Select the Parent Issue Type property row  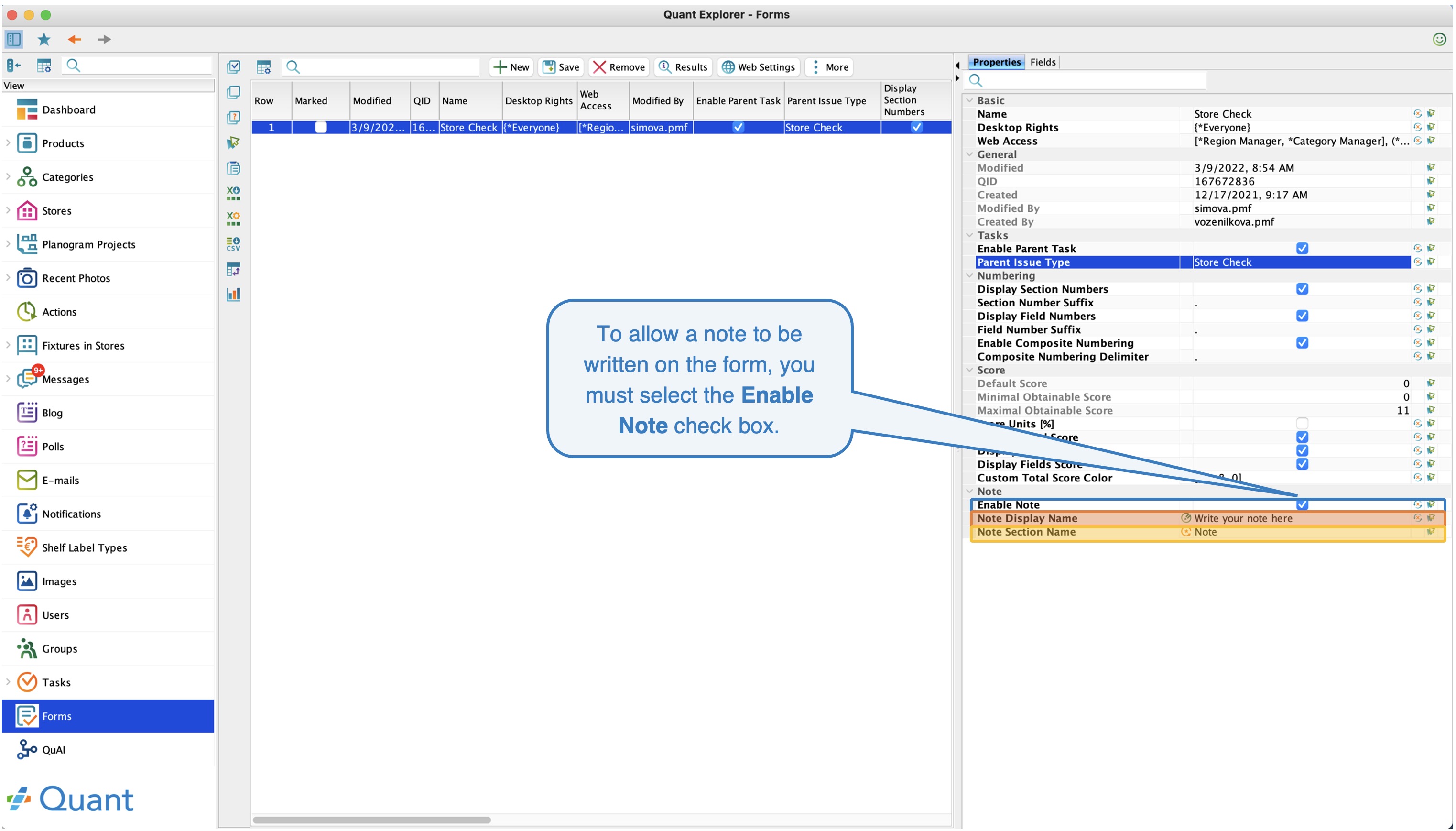(x=1193, y=262)
